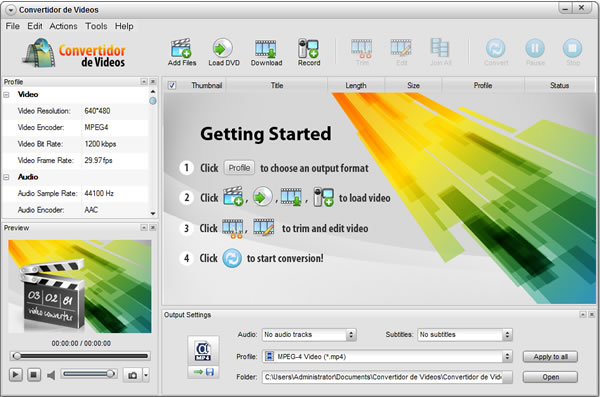Click the Video Bit Rate value 1200 kbps
The height and width of the screenshot is (397, 600).
click(x=100, y=144)
